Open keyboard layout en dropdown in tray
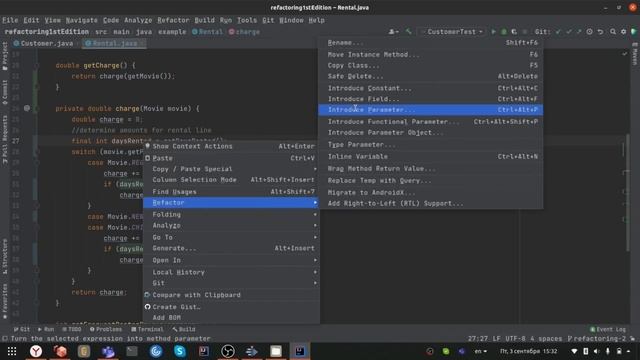This screenshot has width=640, height=360. [x=480, y=351]
